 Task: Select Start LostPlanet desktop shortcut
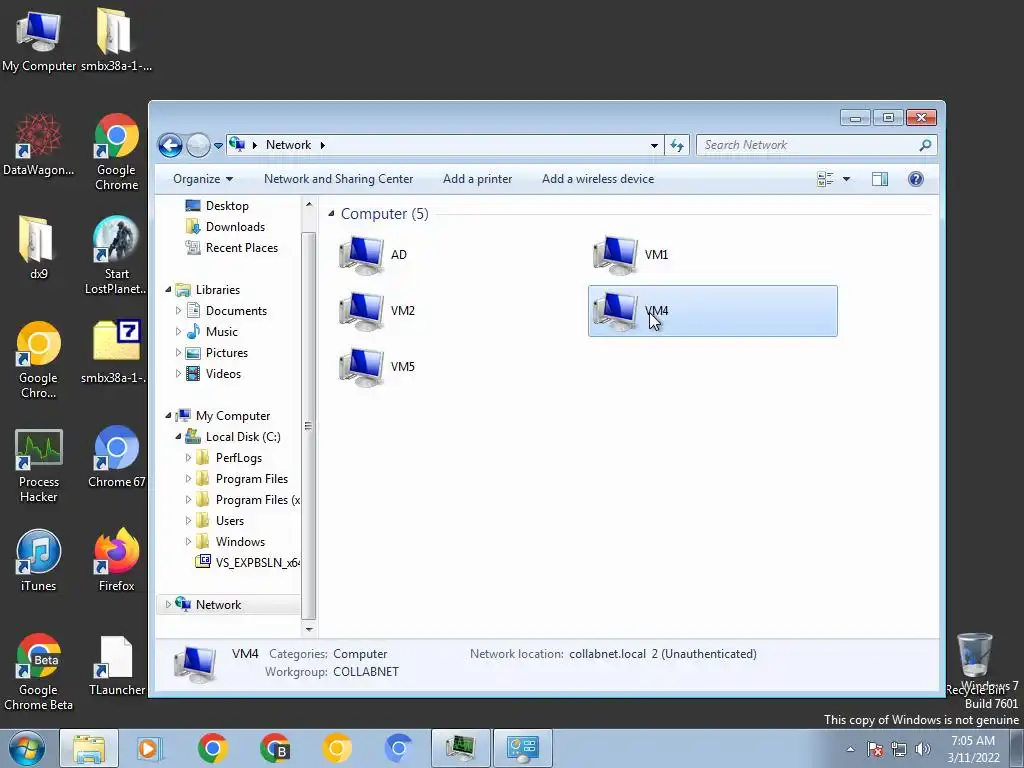(x=116, y=256)
